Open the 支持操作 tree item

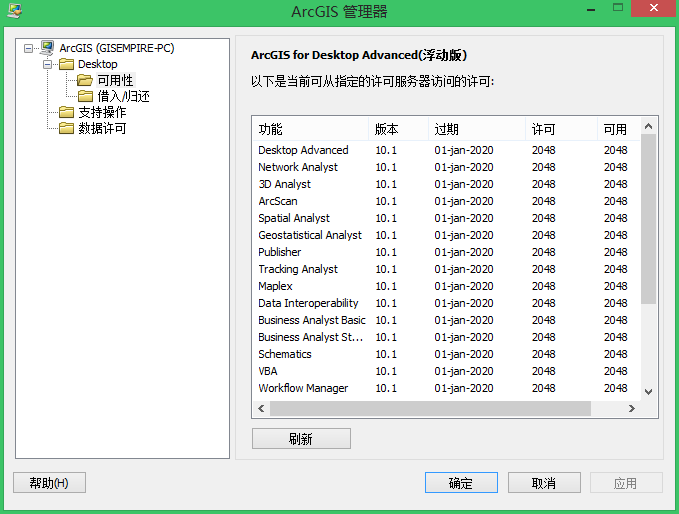point(102,112)
